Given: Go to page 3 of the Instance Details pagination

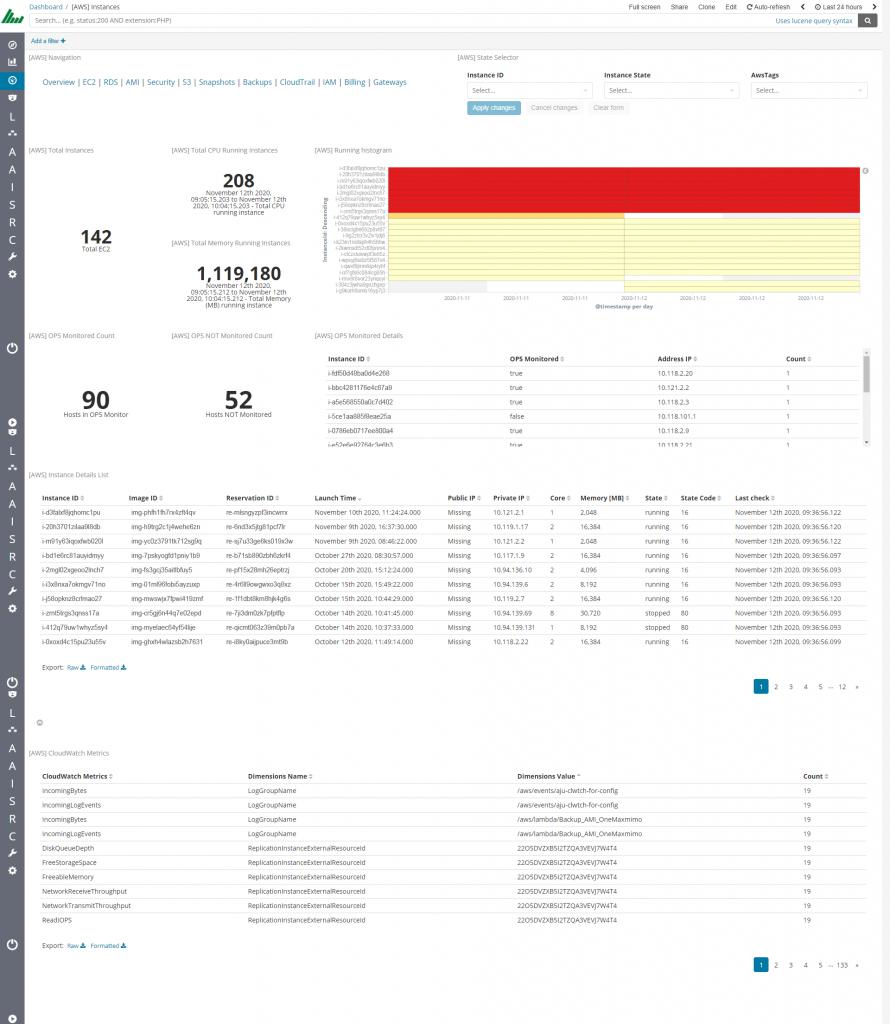Looking at the screenshot, I should click(790, 686).
